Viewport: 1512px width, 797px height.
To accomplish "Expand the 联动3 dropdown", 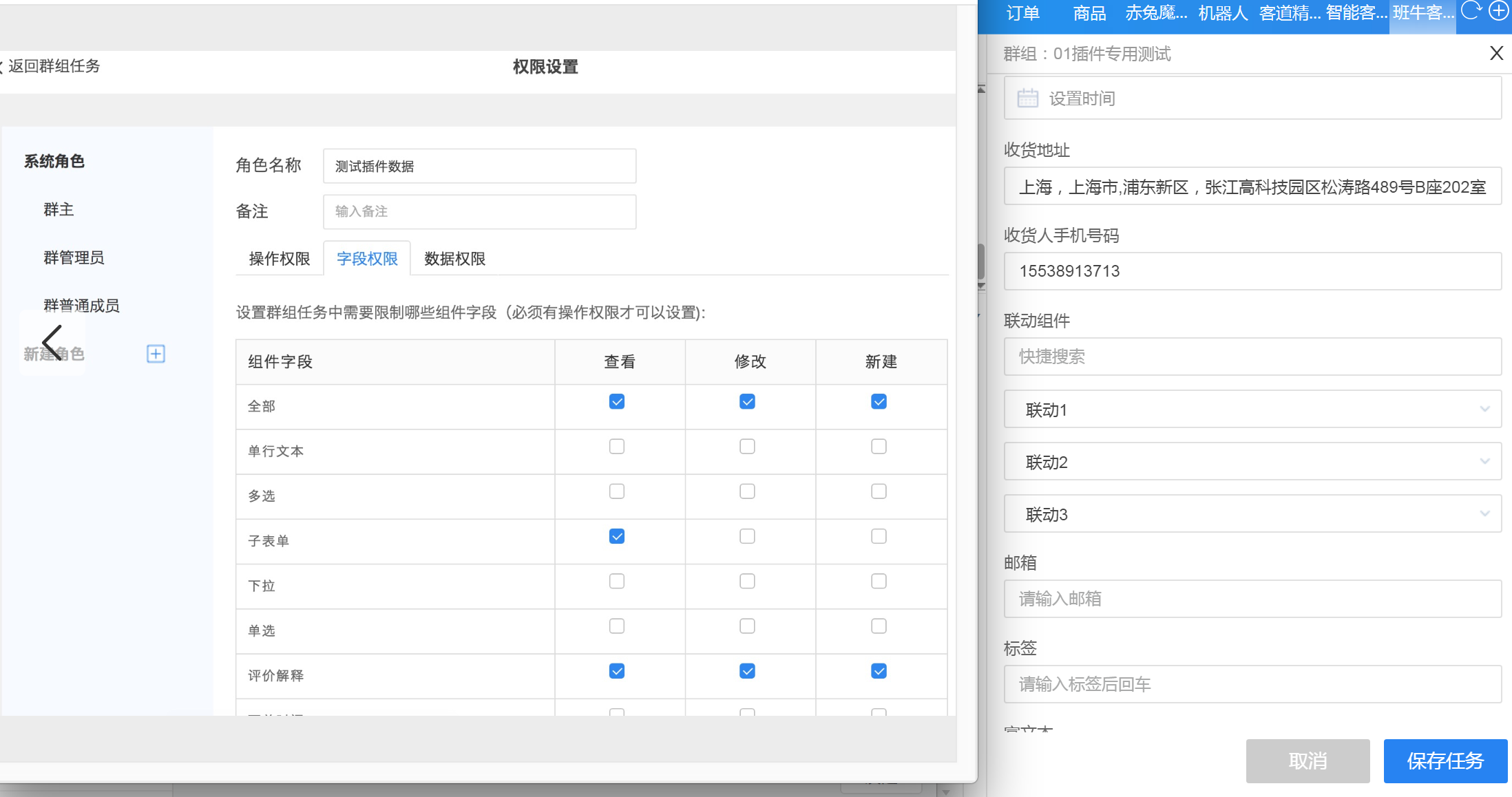I will click(x=1252, y=514).
